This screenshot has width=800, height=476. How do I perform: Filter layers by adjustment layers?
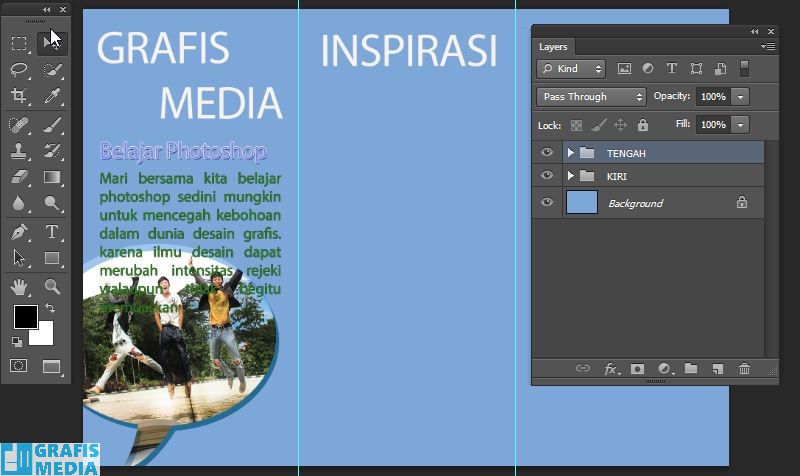pos(648,68)
